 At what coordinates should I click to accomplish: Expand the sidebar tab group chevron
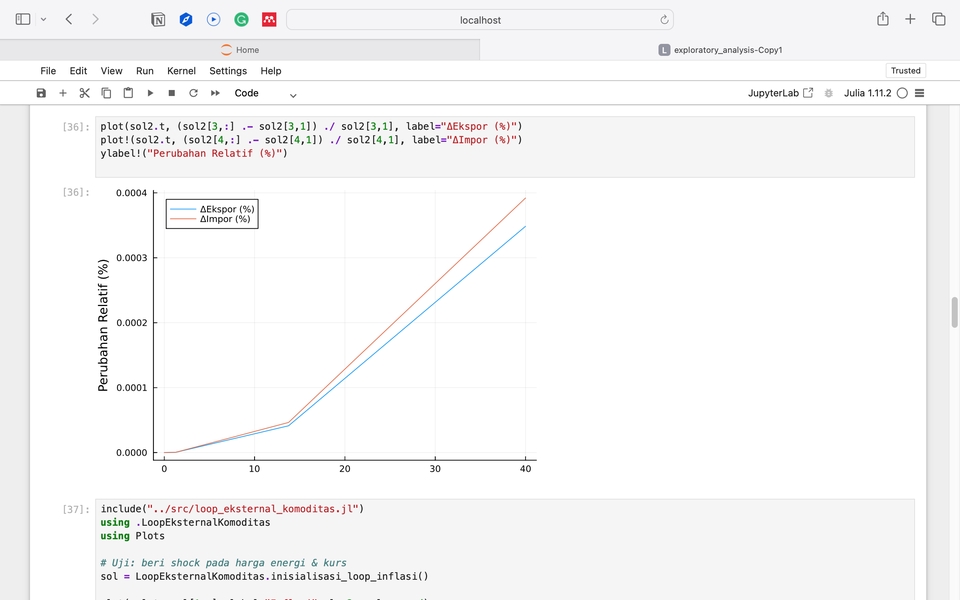click(43, 19)
